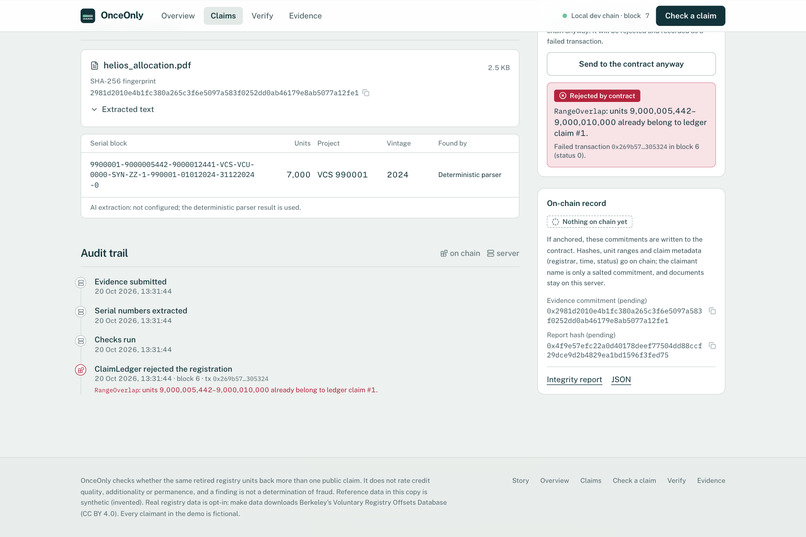Screen dimensions: 806x537
Task: Click the Units column header
Action: click(302, 143)
